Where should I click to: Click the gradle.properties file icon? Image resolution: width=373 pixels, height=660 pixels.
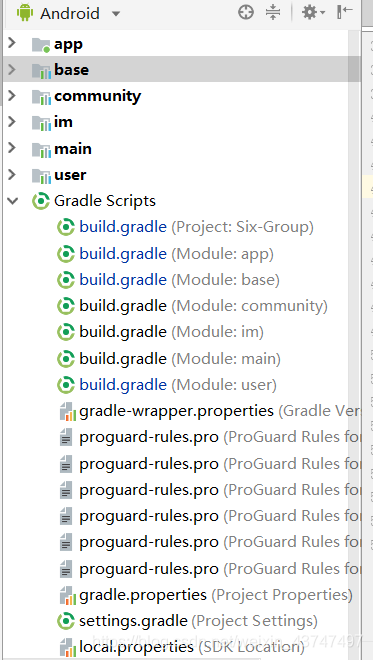point(67,595)
